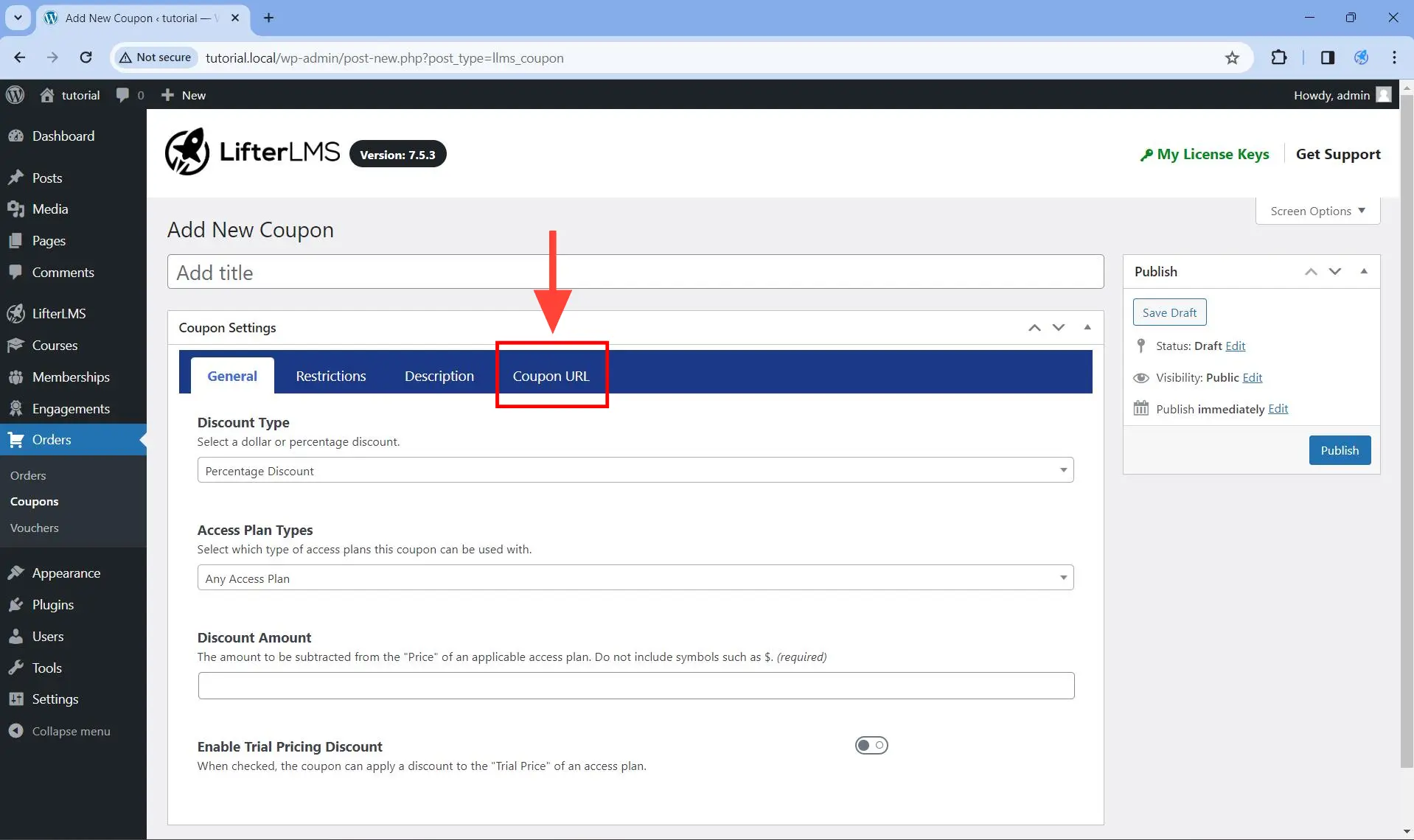Move Coupon Settings panel down

(1059, 328)
